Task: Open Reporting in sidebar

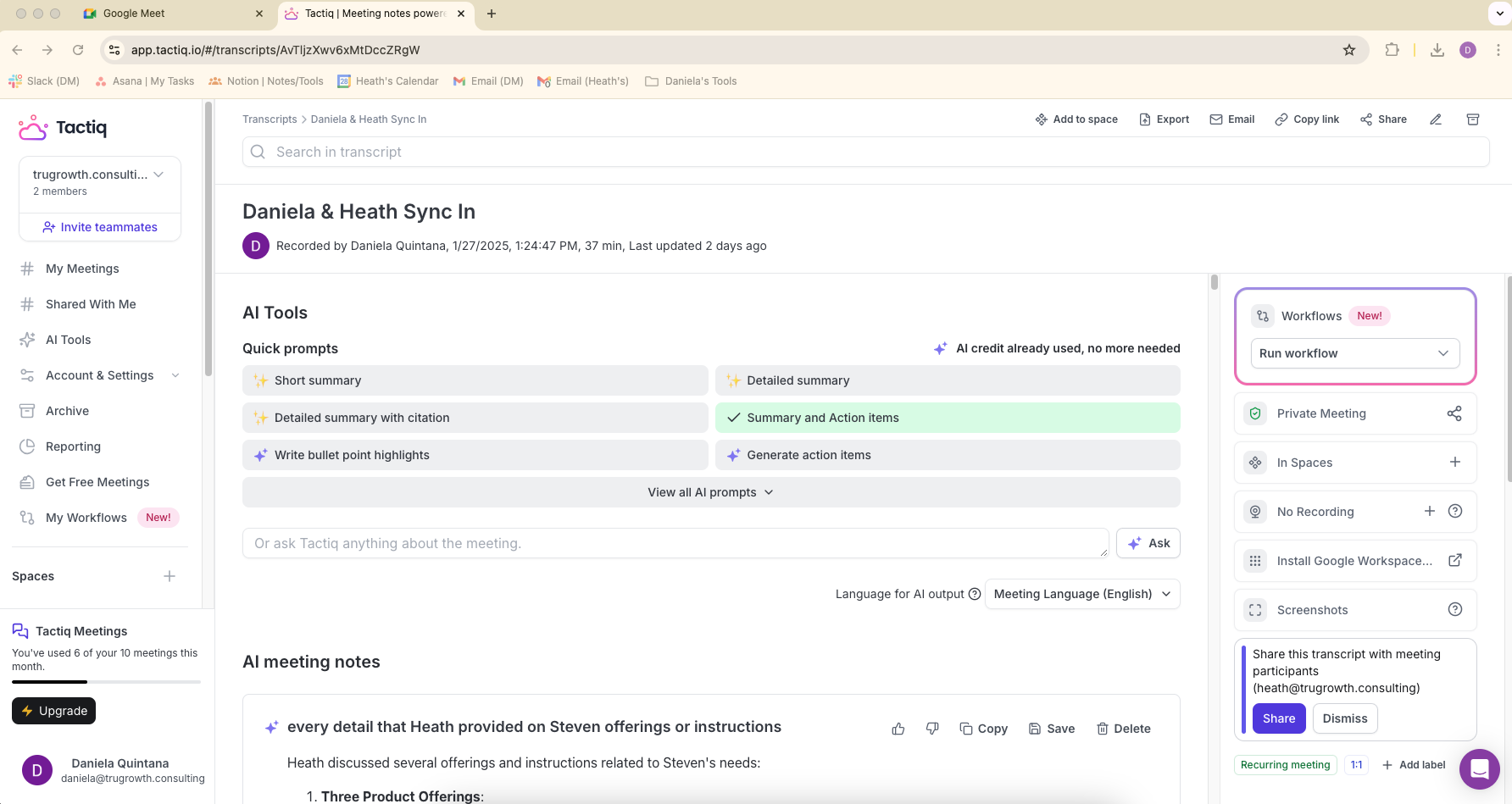Action: pos(73,446)
